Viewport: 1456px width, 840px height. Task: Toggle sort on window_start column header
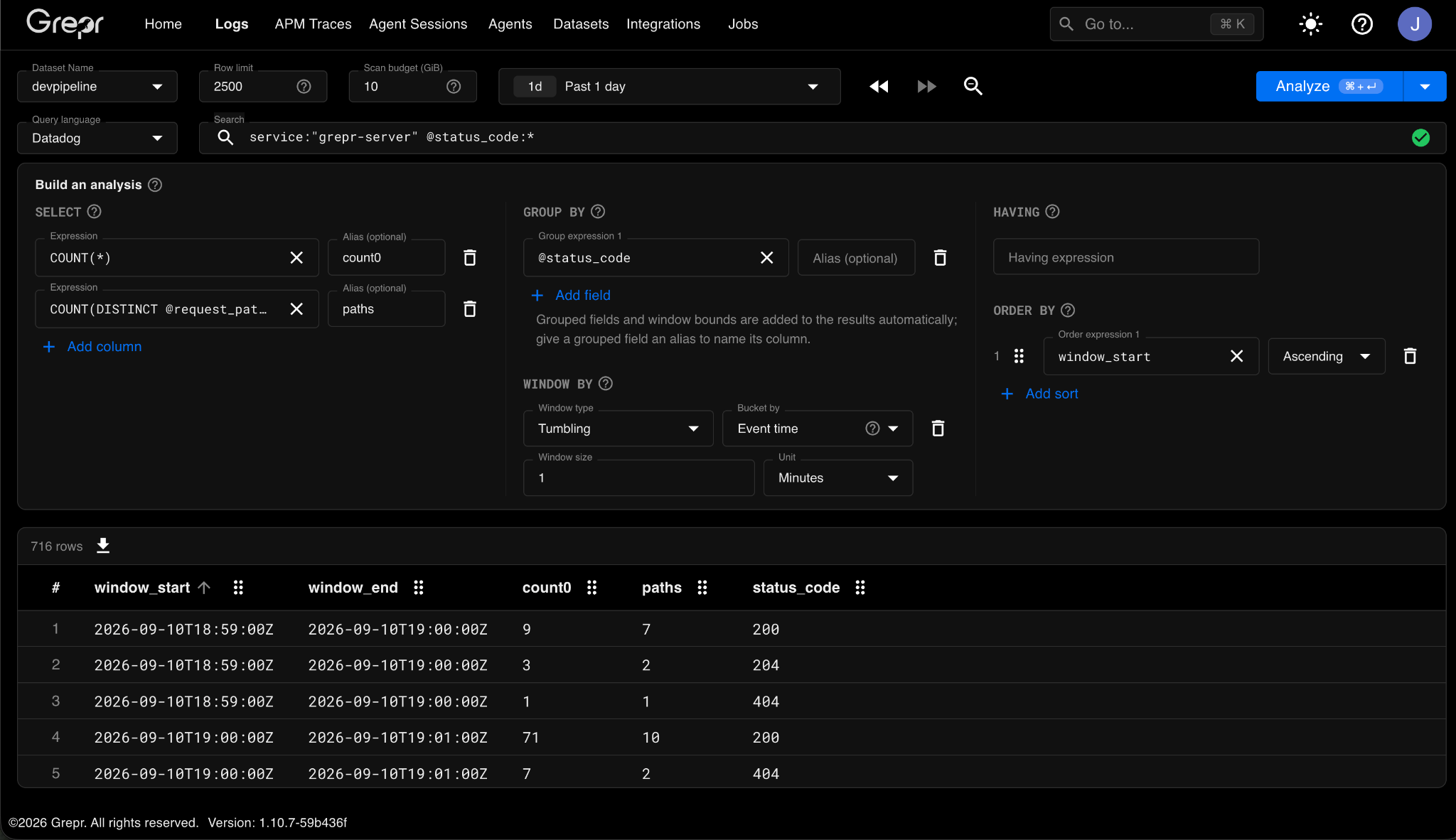click(x=142, y=588)
